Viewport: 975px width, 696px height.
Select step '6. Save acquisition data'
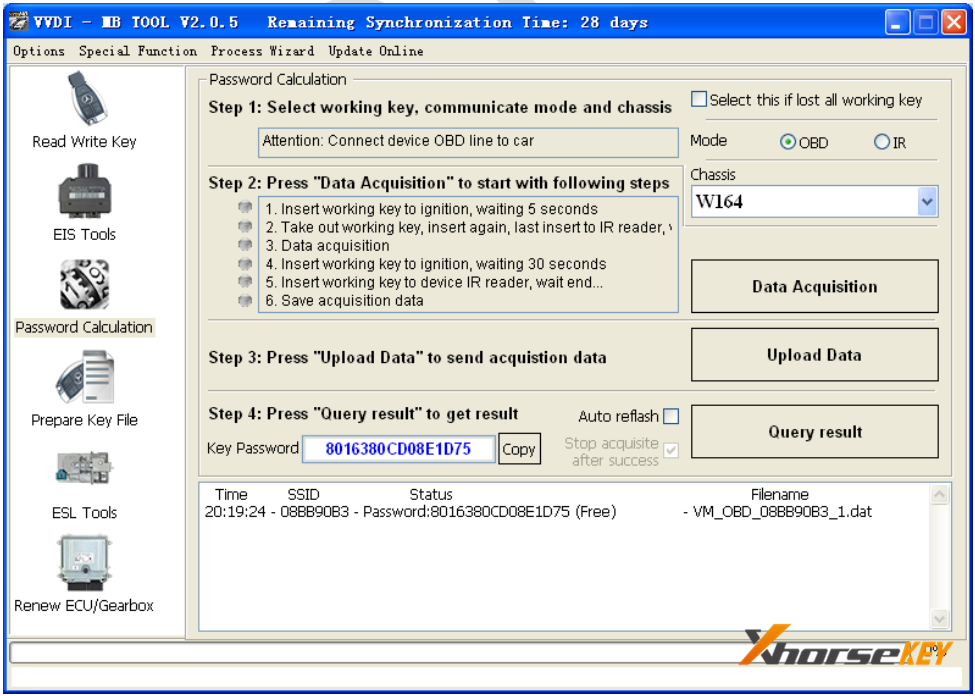(x=344, y=301)
